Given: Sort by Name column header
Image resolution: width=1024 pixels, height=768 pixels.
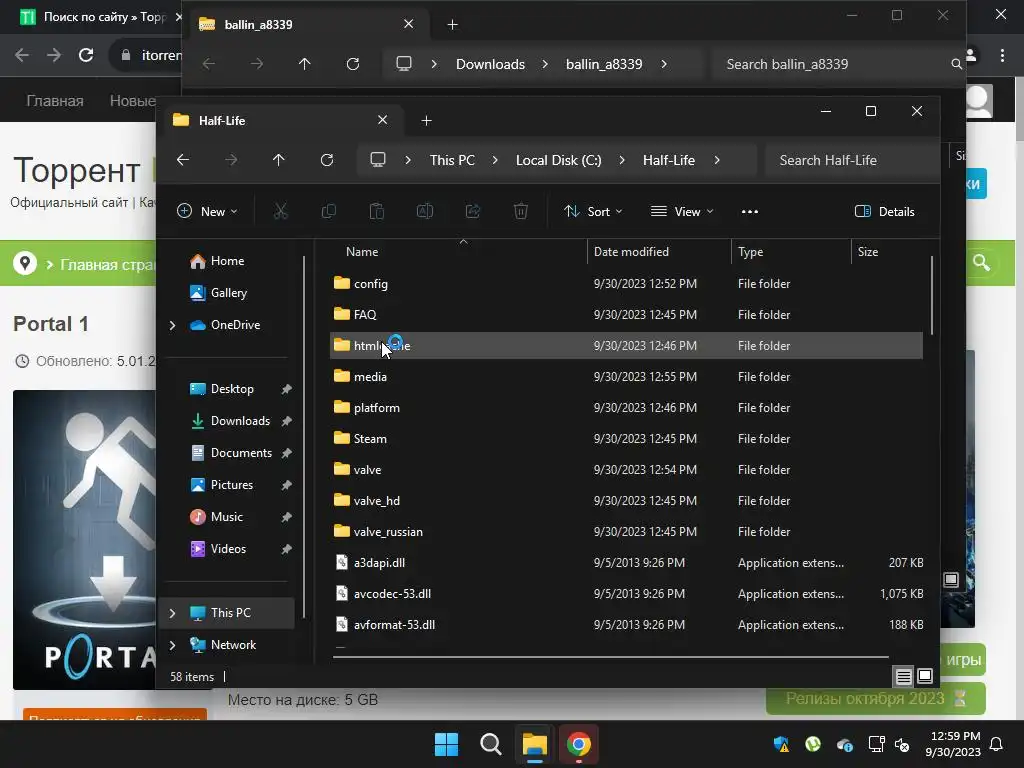Looking at the screenshot, I should click(x=457, y=252).
